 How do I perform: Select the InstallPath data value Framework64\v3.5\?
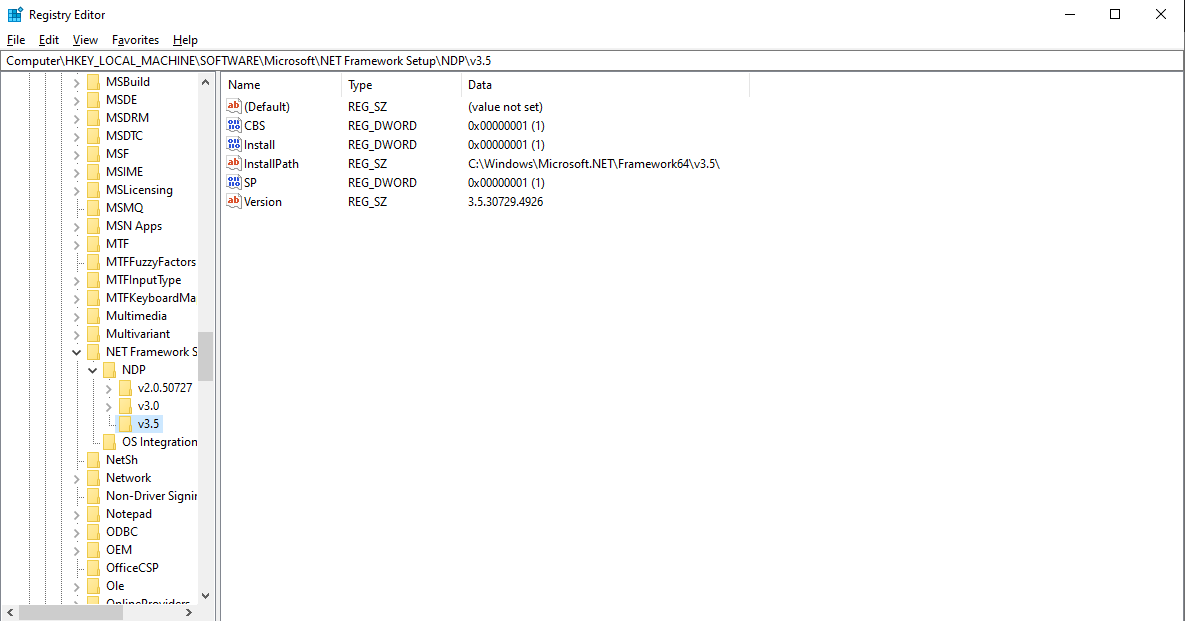[594, 163]
